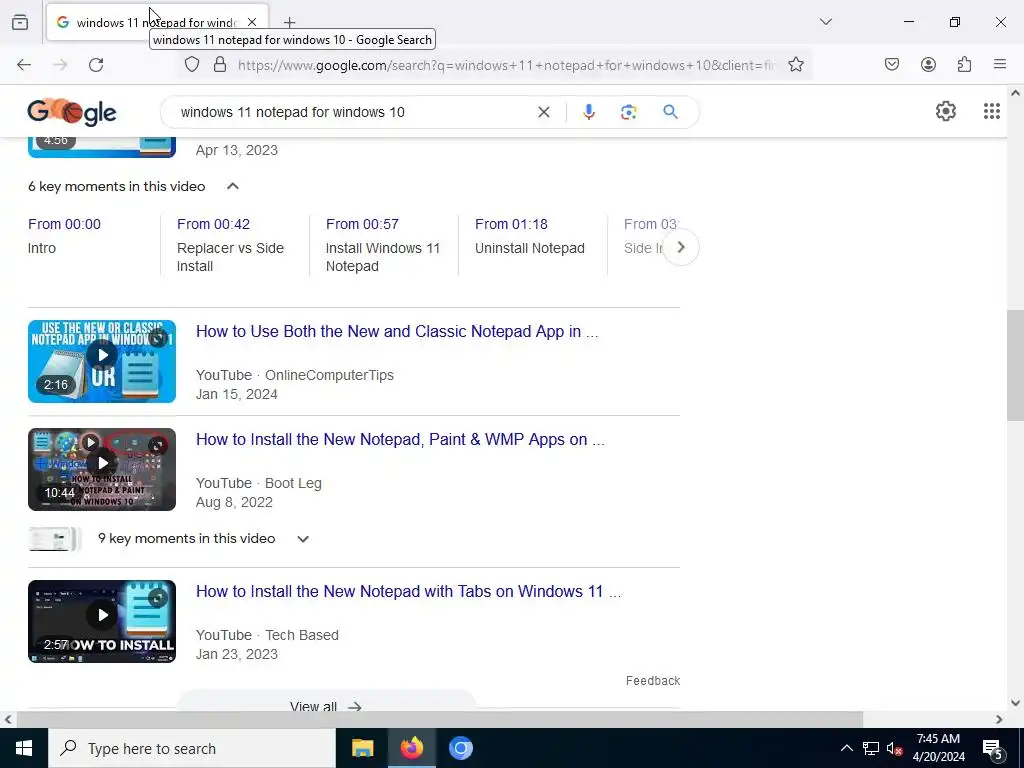Screen dimensions: 1024x768
Task: Click the Firefox taskbar icon
Action: pyautogui.click(x=411, y=748)
